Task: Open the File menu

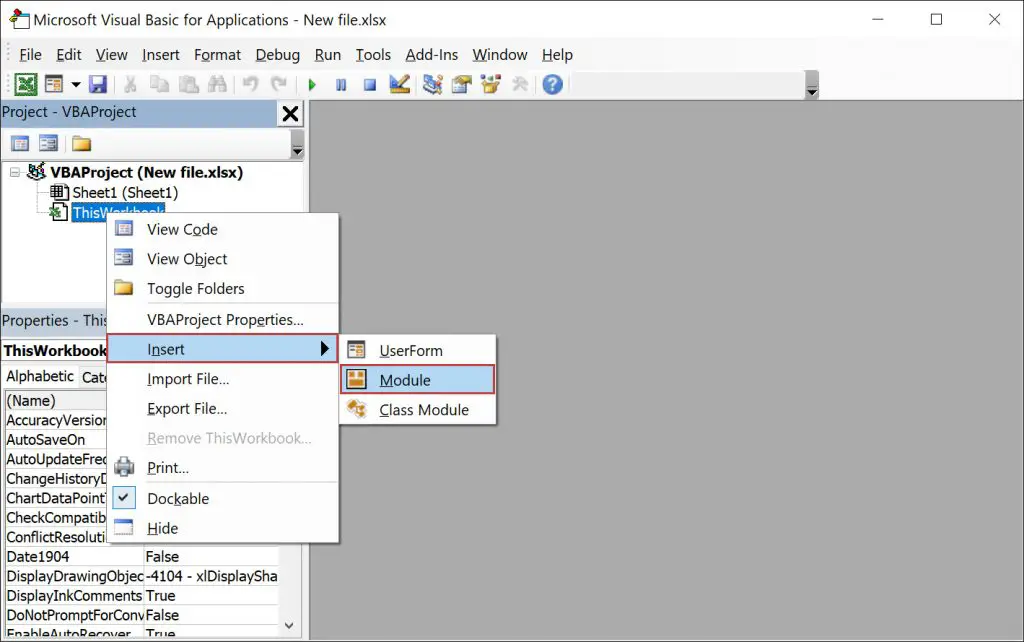Action: (30, 55)
